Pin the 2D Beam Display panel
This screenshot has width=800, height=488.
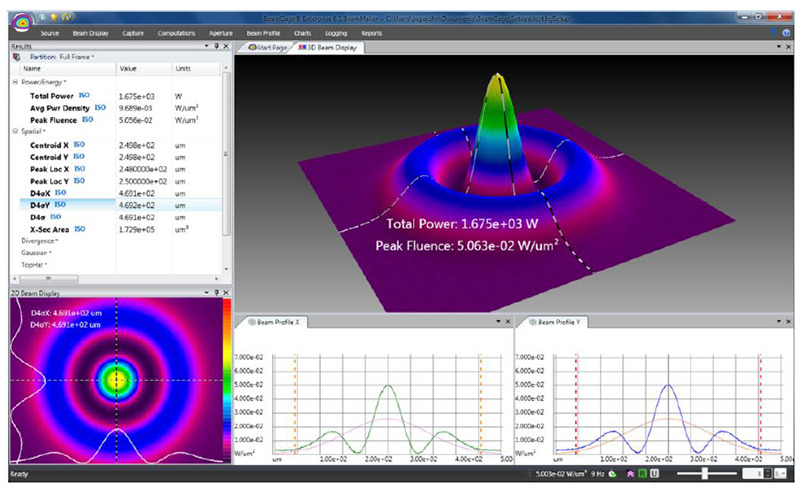[216, 292]
